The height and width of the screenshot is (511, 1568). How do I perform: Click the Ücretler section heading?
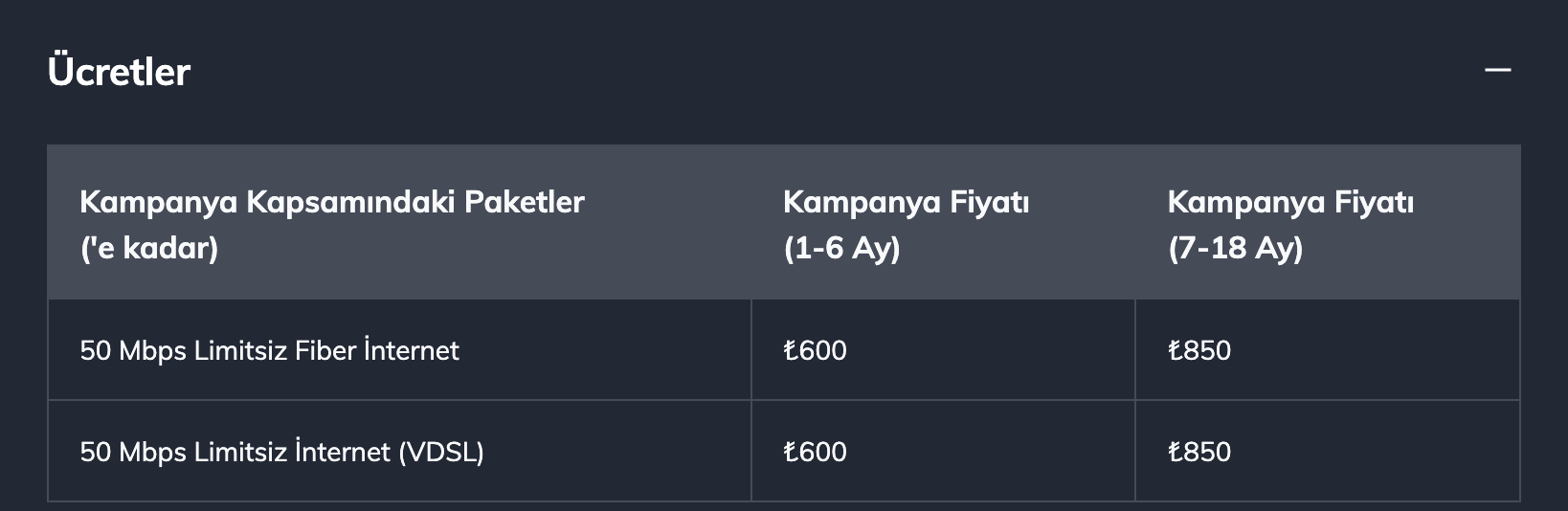[x=119, y=72]
